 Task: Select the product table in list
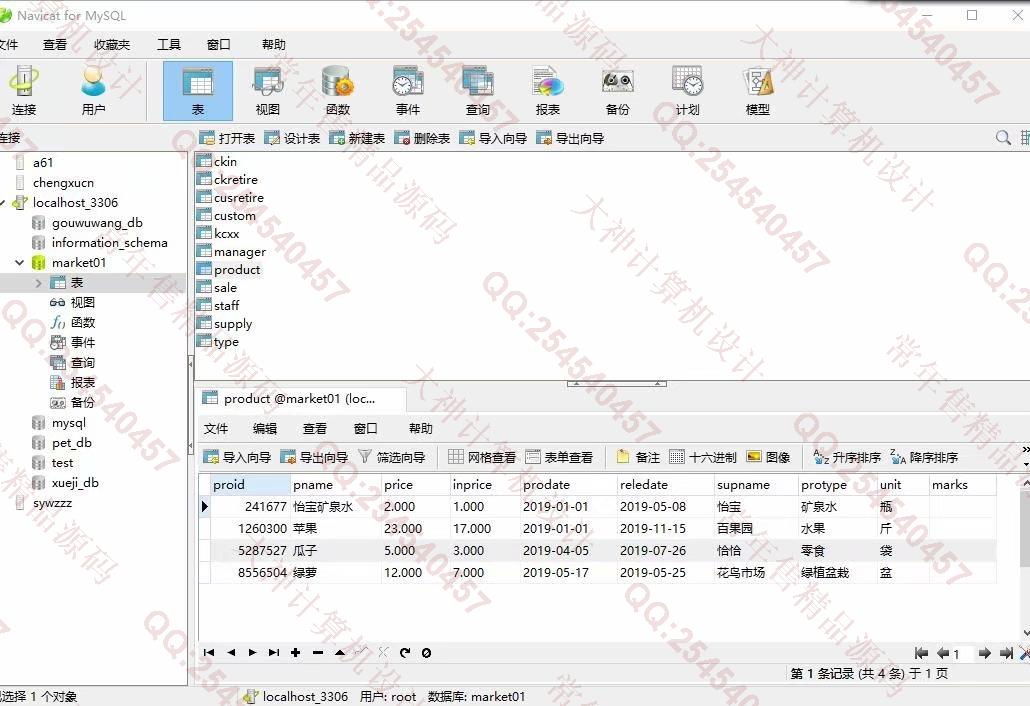click(x=236, y=269)
